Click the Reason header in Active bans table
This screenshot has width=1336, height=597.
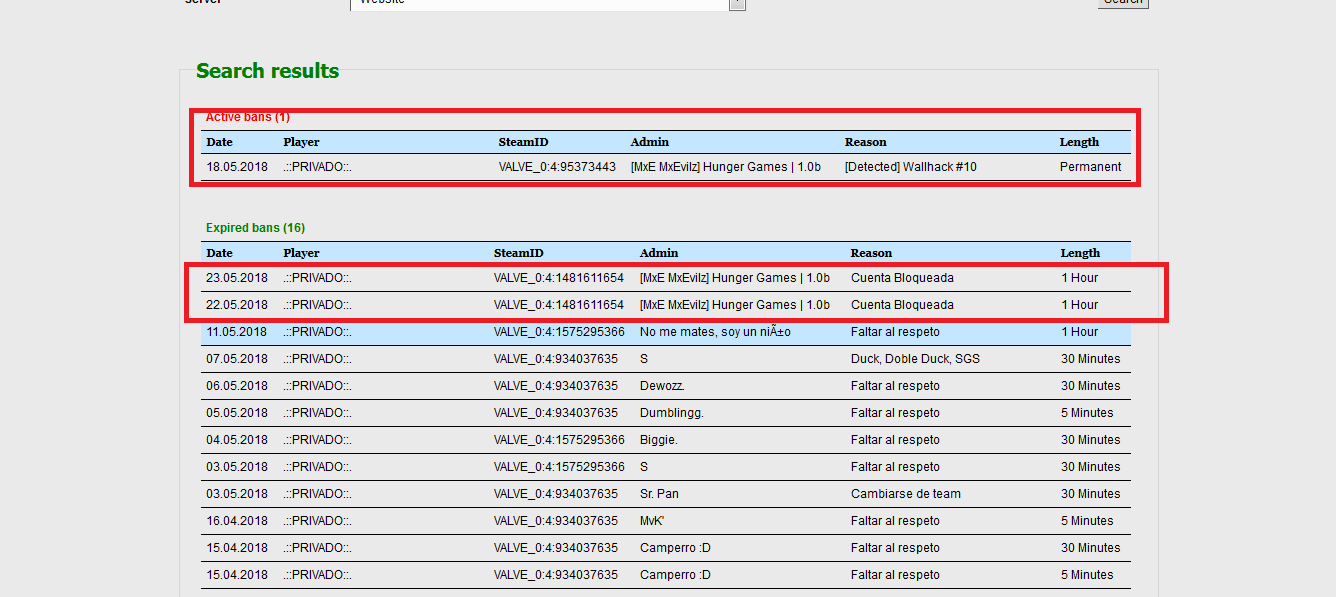pos(865,142)
